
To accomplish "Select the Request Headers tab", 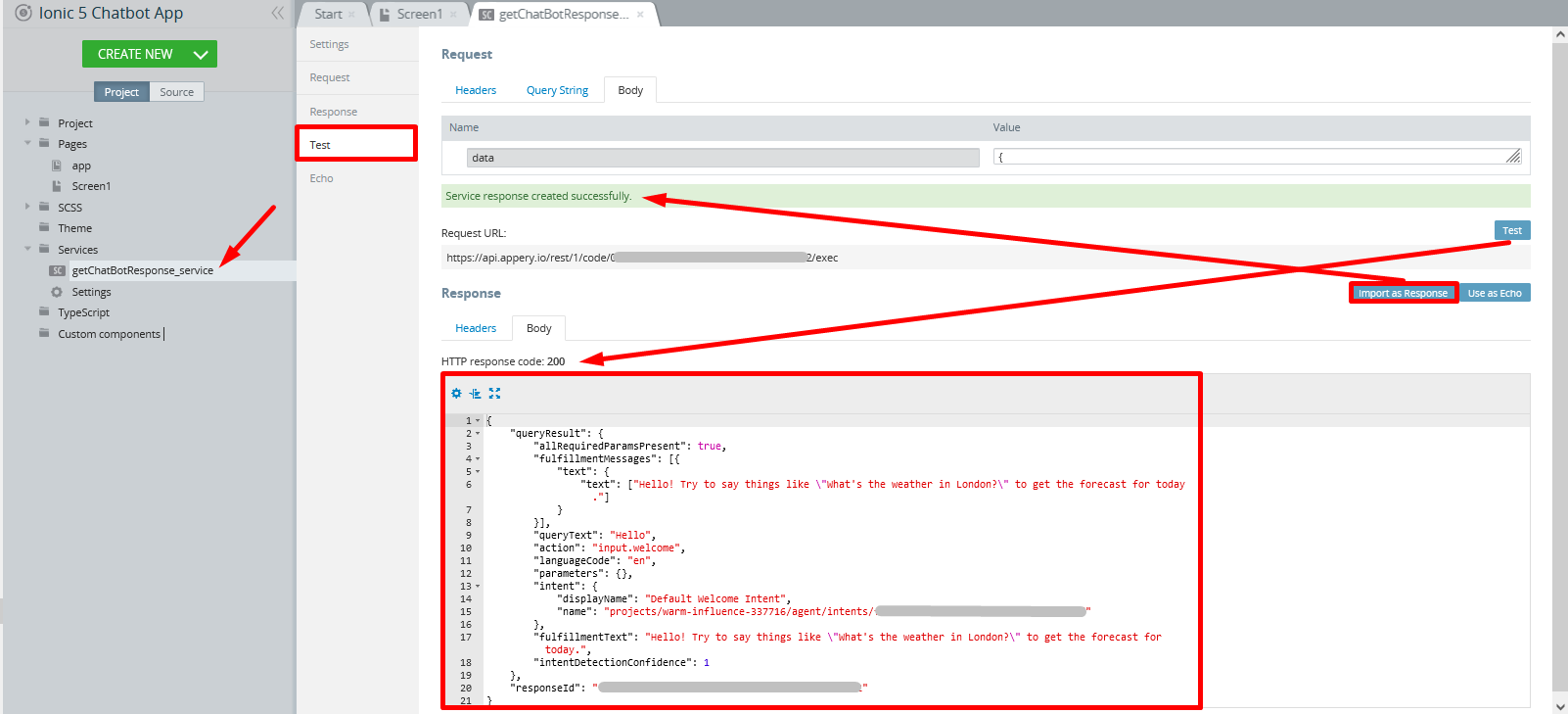I will 476,90.
